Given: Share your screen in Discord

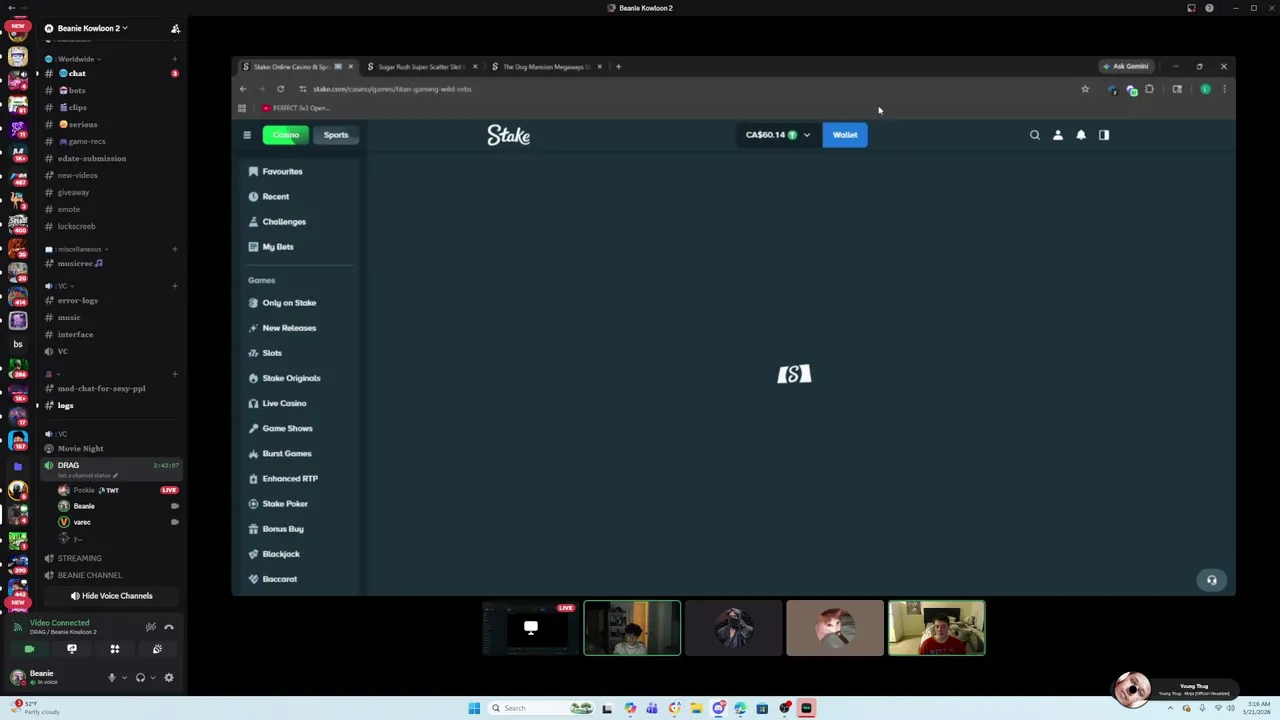Looking at the screenshot, I should pyautogui.click(x=72, y=649).
